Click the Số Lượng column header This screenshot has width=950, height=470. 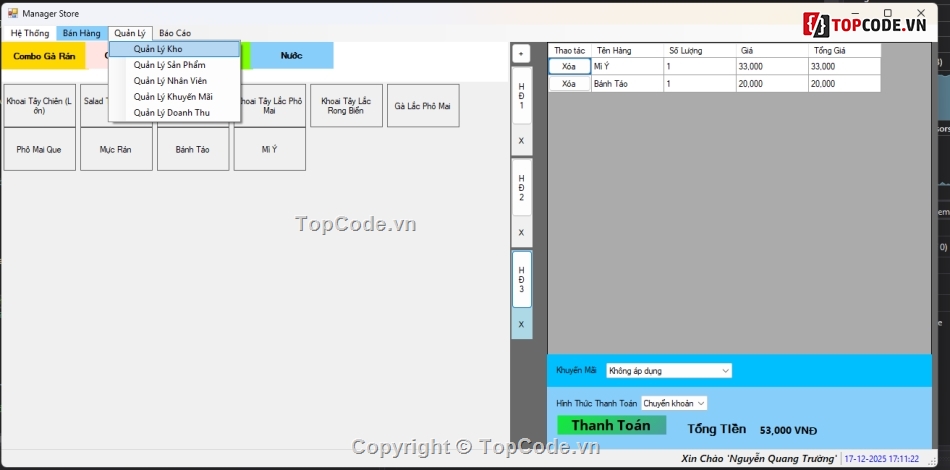click(700, 51)
